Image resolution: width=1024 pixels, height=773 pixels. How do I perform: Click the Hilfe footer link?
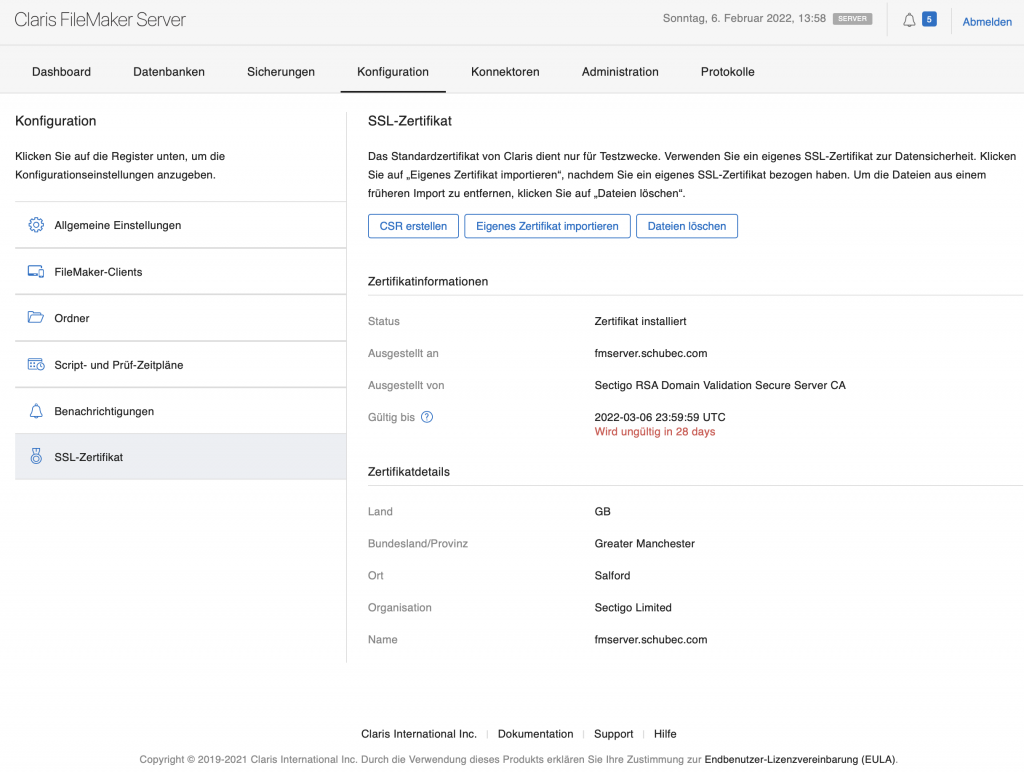[665, 734]
